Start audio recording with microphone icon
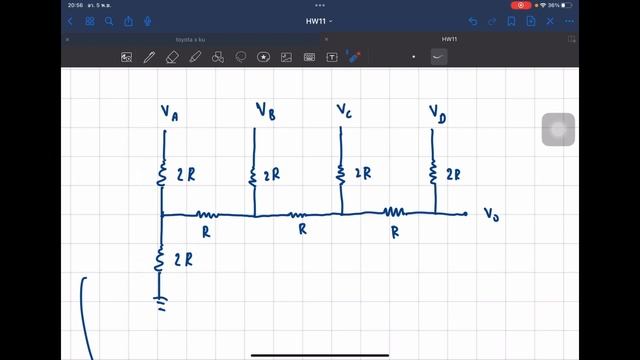 coord(148,21)
